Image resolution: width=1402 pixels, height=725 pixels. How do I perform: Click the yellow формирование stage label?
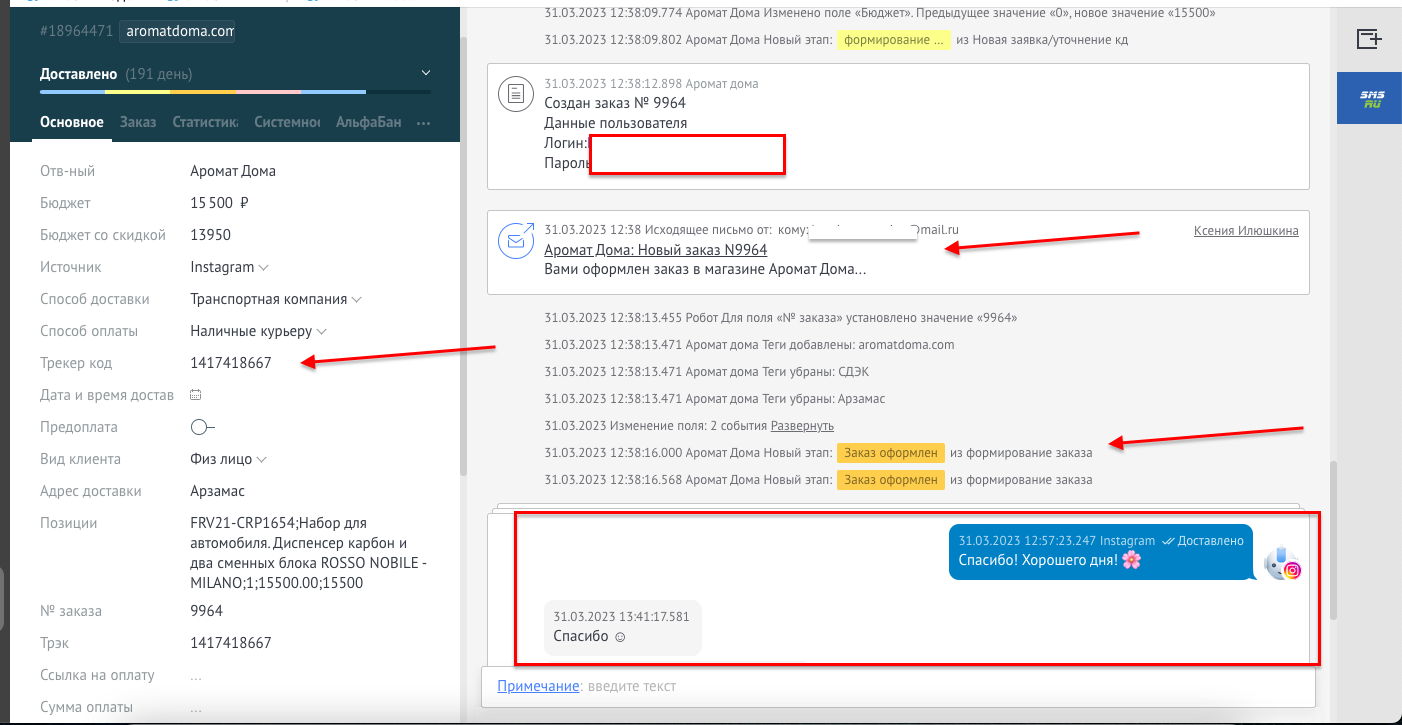(x=894, y=40)
